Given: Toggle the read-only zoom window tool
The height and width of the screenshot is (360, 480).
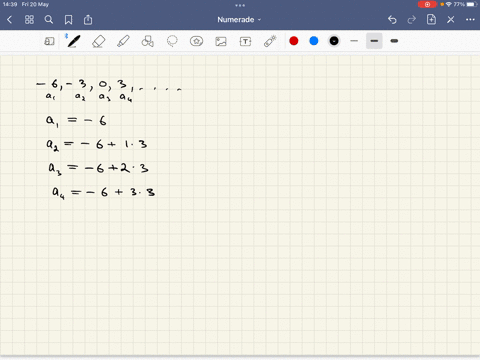Looking at the screenshot, I should click(49, 41).
